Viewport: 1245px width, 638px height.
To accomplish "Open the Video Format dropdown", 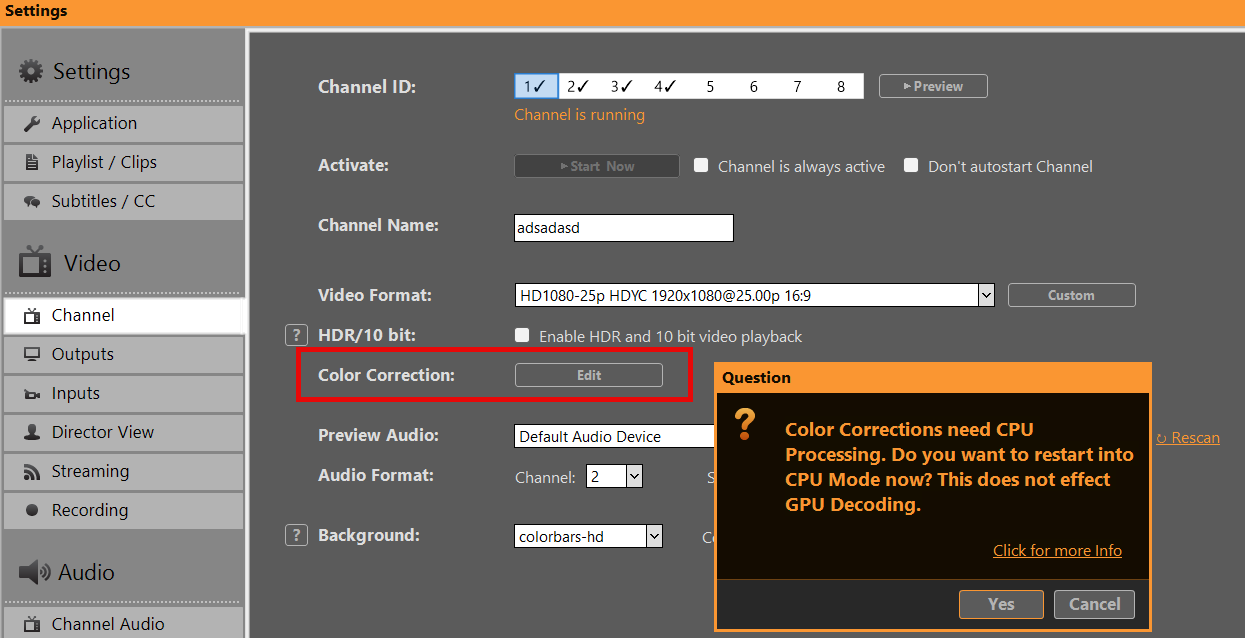I will (985, 295).
